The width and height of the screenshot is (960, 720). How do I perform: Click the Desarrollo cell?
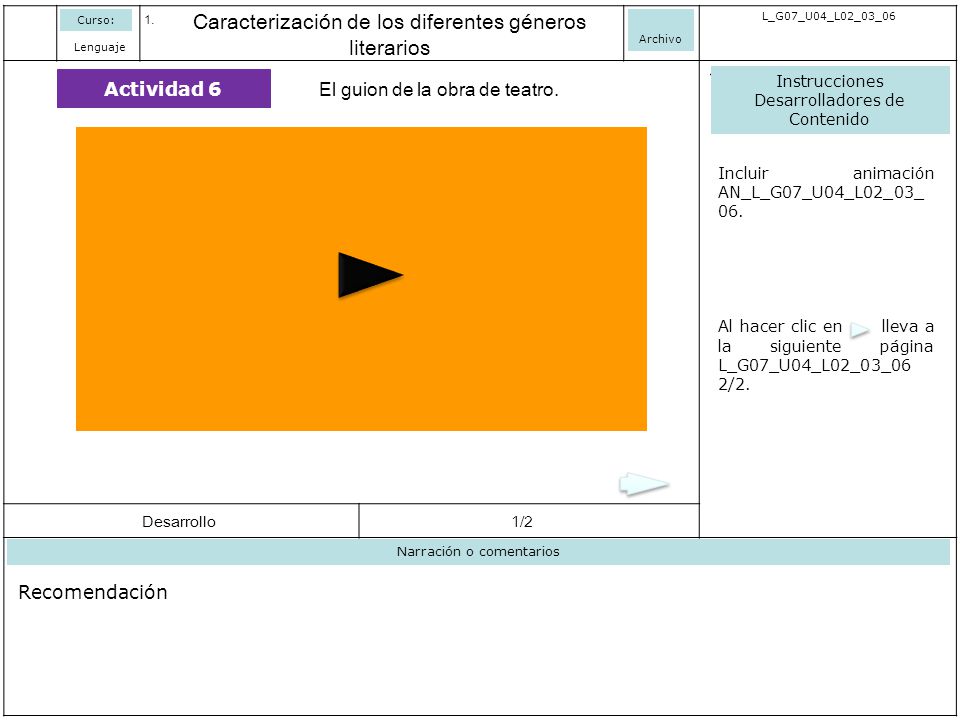coord(181,521)
